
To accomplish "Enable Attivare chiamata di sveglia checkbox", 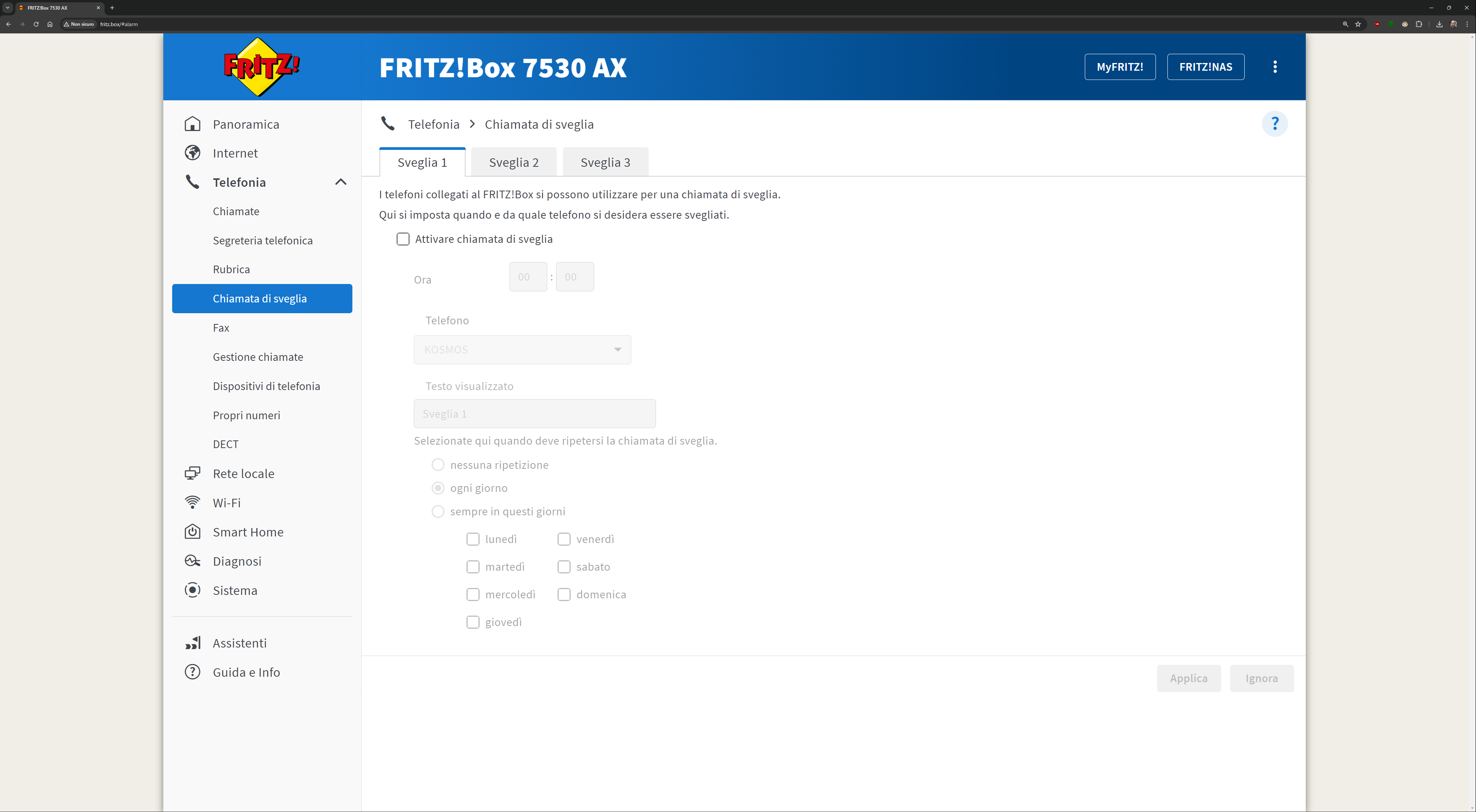I will pyautogui.click(x=403, y=239).
